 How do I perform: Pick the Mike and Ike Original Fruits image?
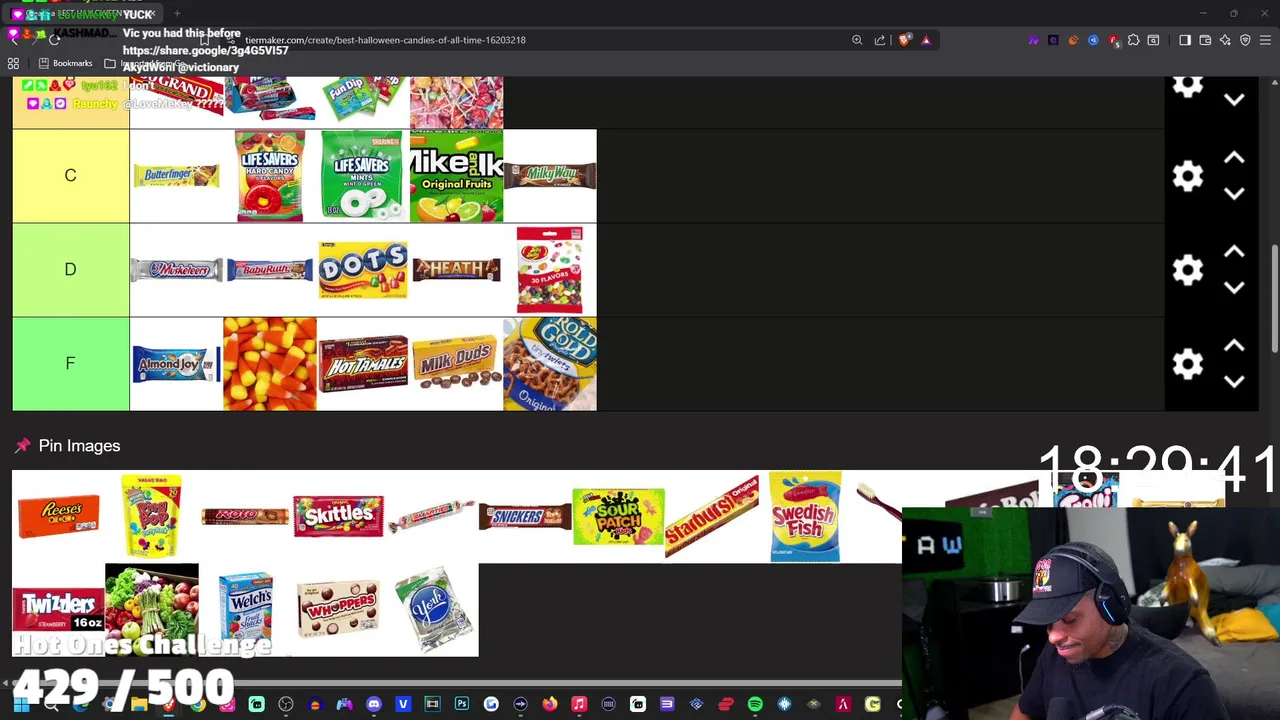(456, 176)
